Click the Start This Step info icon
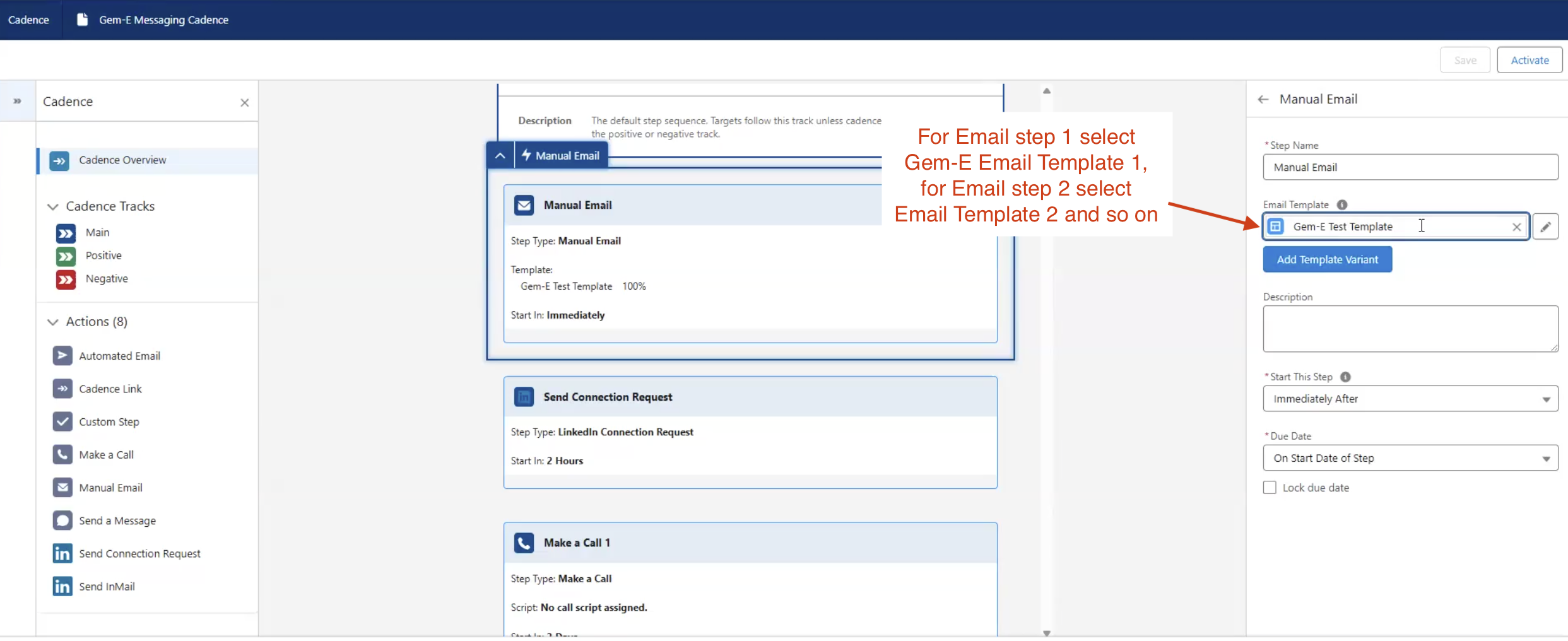 pos(1345,377)
